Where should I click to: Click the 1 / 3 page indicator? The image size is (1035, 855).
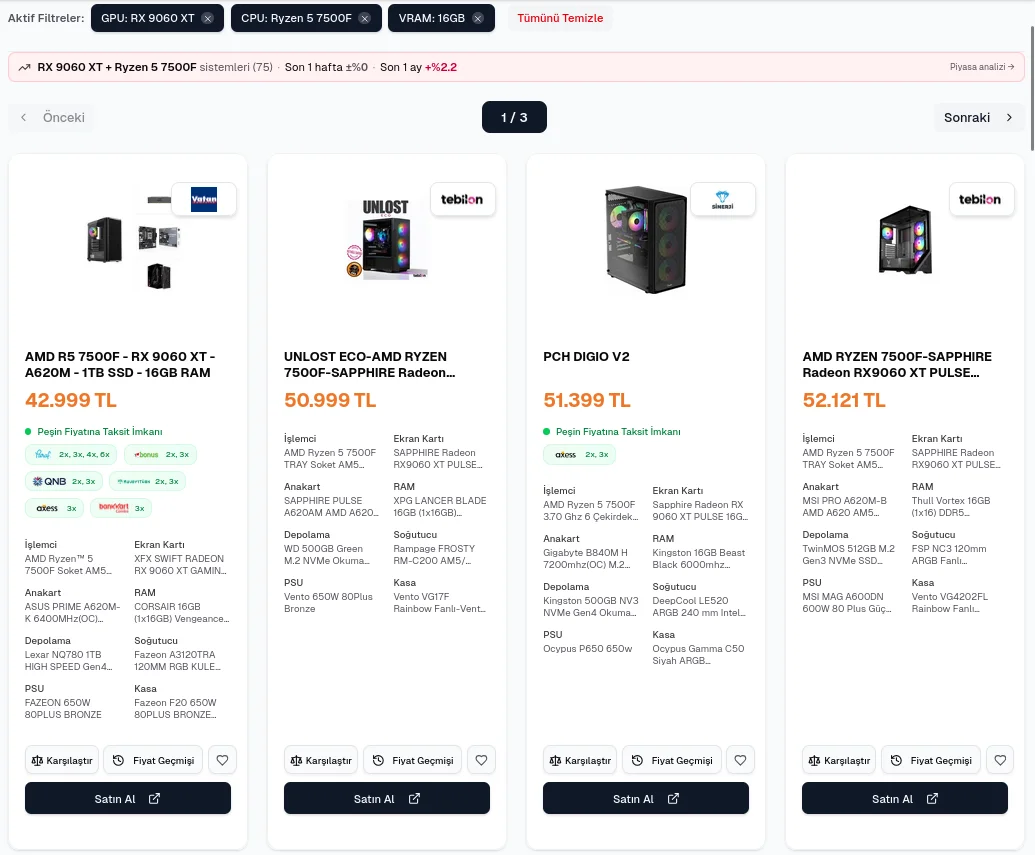(x=514, y=118)
